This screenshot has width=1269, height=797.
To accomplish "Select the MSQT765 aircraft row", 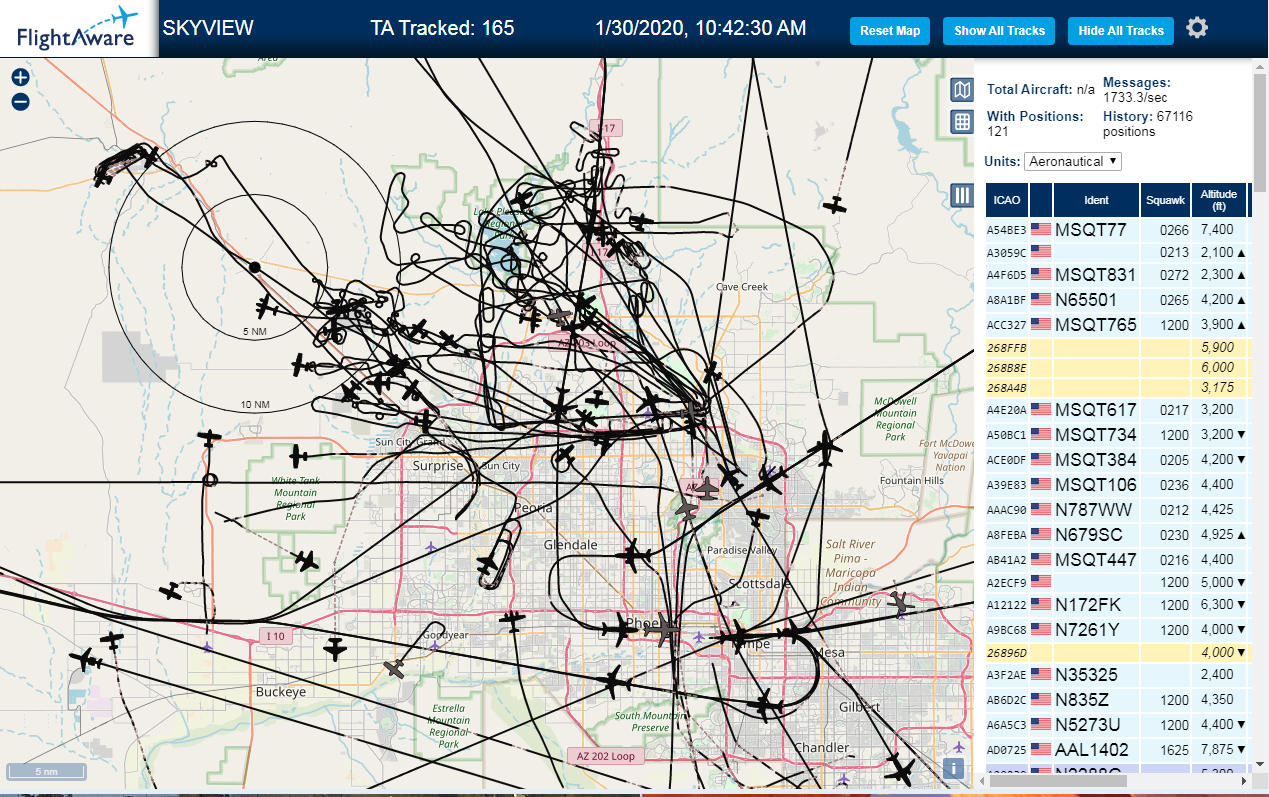I will tap(1117, 324).
